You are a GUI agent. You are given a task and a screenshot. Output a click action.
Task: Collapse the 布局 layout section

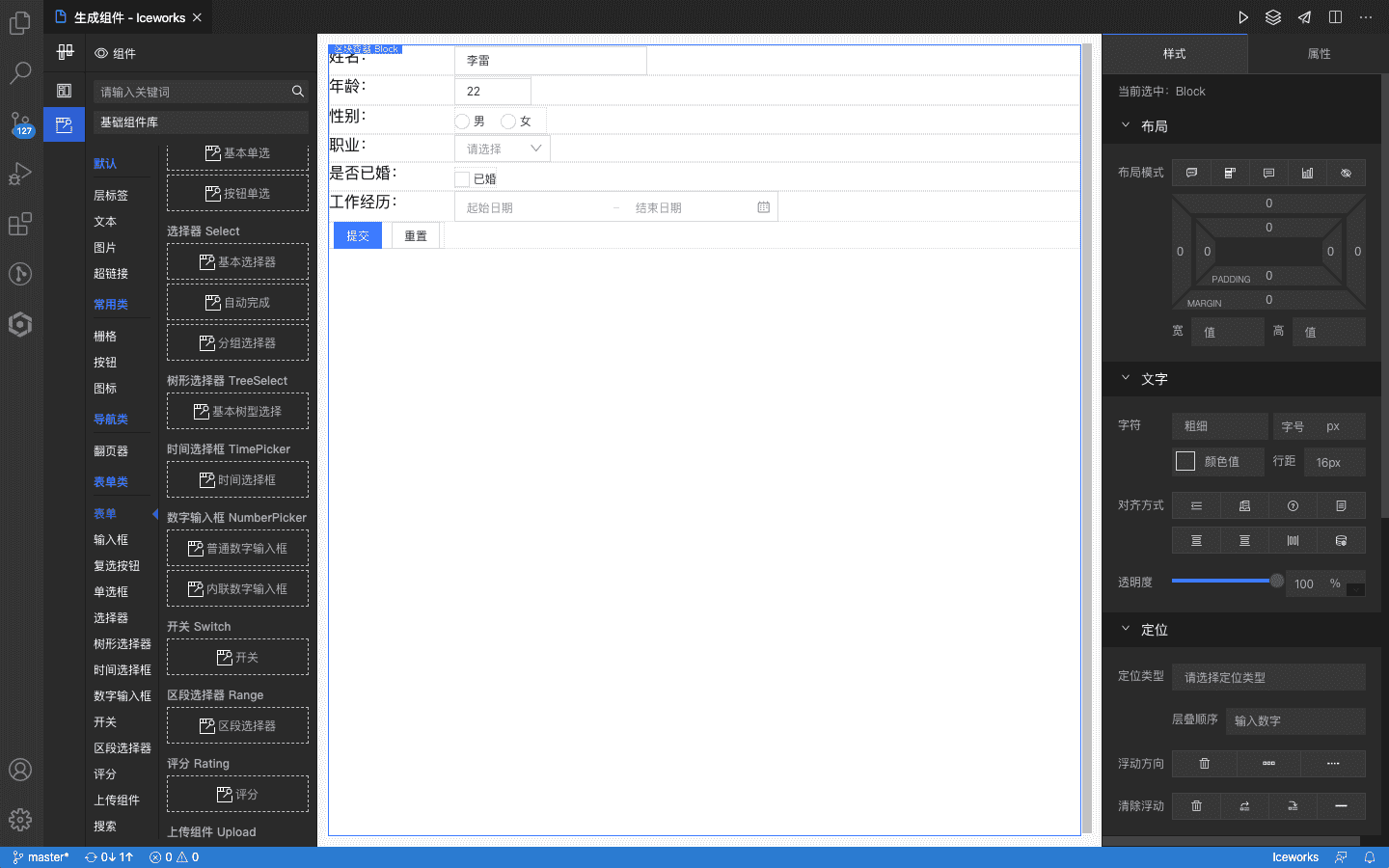(1125, 124)
